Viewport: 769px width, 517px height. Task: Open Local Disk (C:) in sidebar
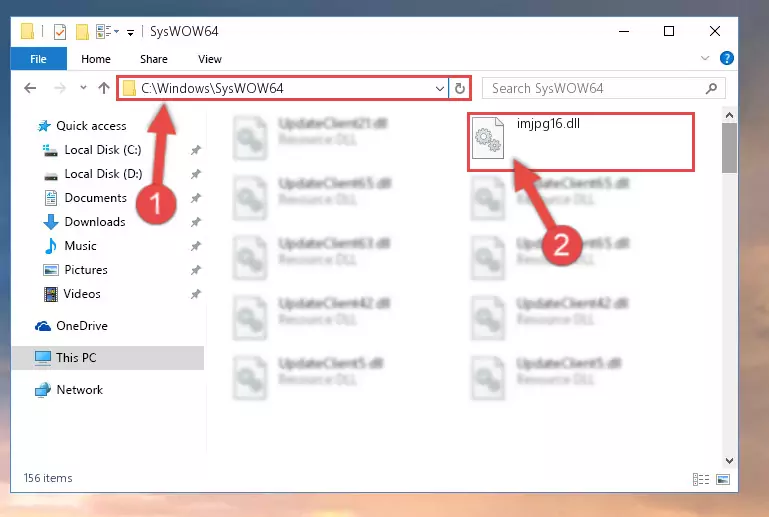[x=103, y=150]
